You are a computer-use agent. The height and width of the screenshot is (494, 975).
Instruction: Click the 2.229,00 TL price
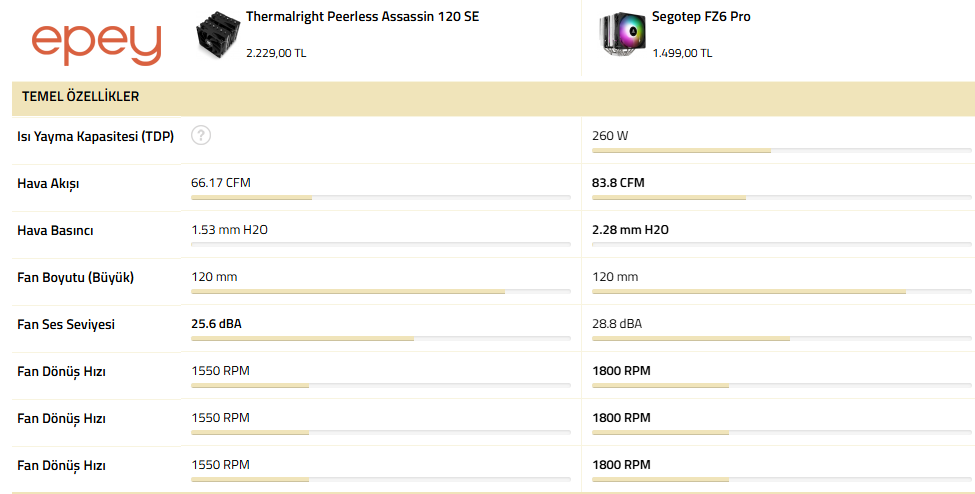276,54
